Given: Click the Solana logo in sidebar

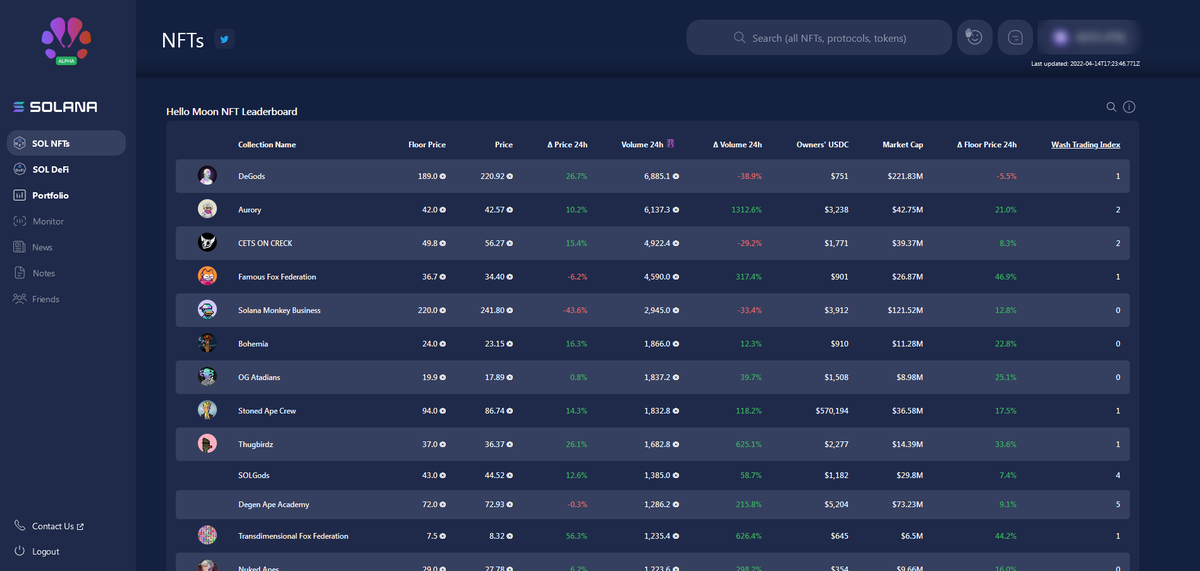Looking at the screenshot, I should [x=55, y=106].
